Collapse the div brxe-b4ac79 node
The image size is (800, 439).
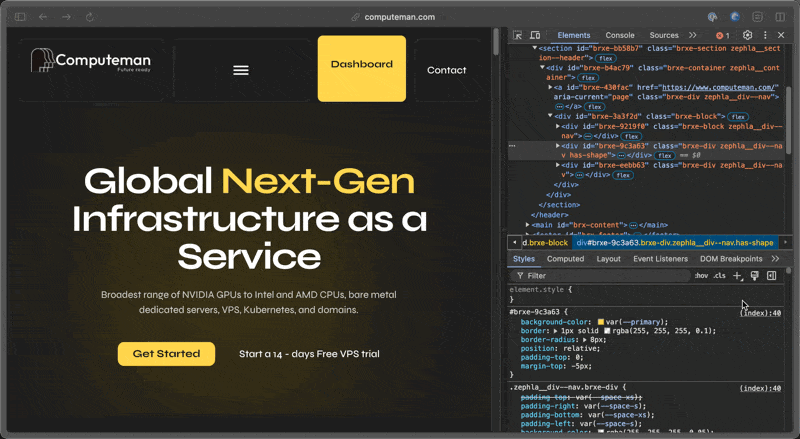(x=542, y=67)
